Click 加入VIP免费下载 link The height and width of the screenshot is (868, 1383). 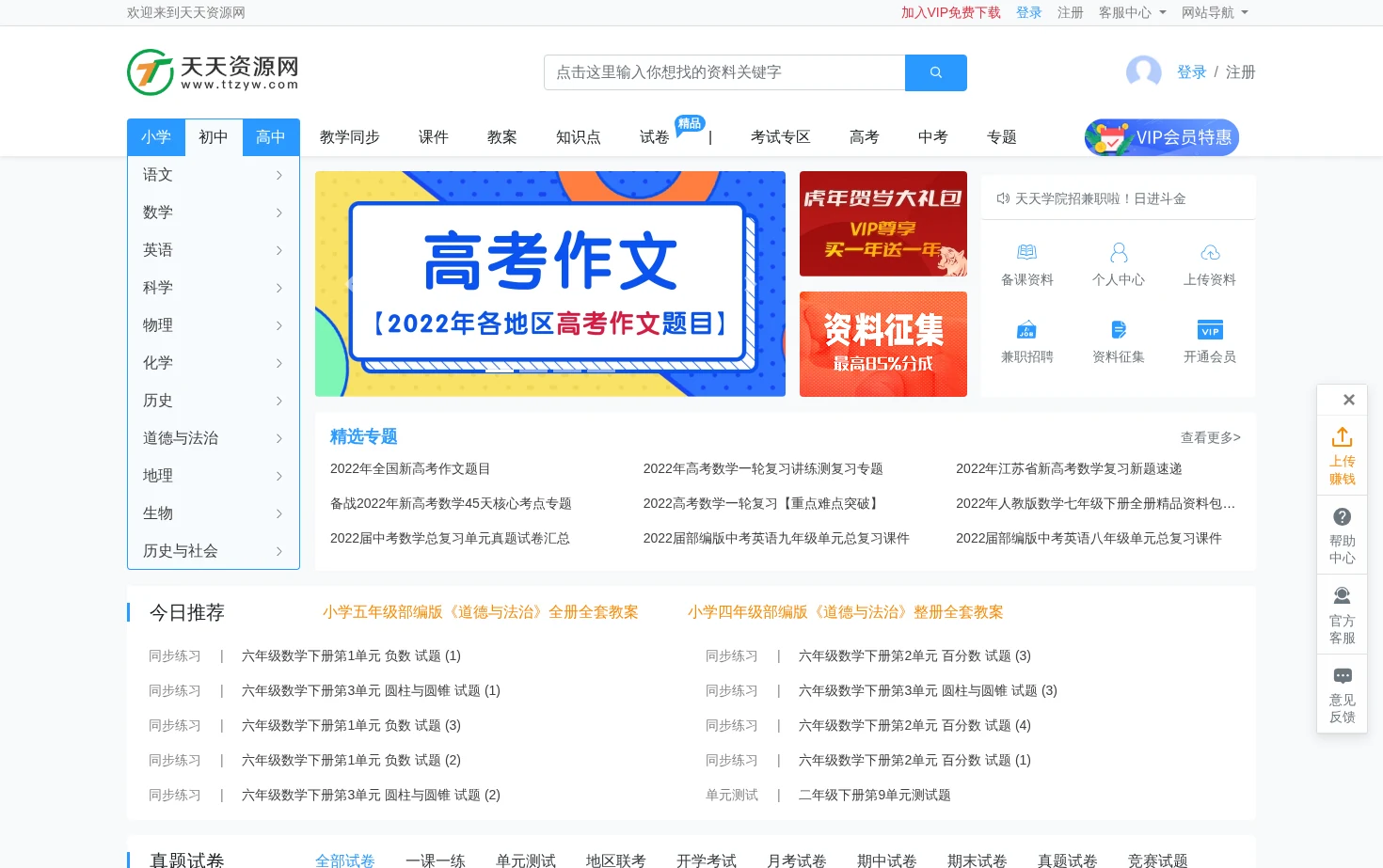(951, 12)
